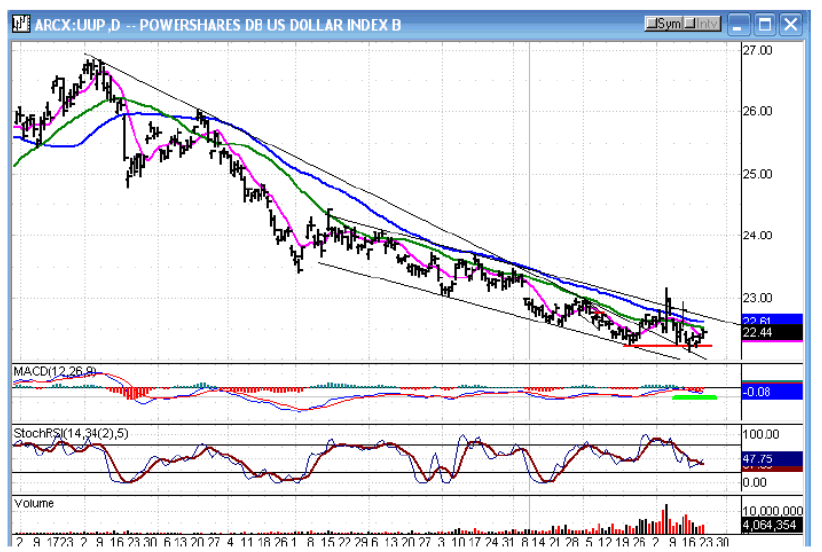Click the ARCX:UUP chart title text
The width and height of the screenshot is (822, 552).
[x=218, y=25]
